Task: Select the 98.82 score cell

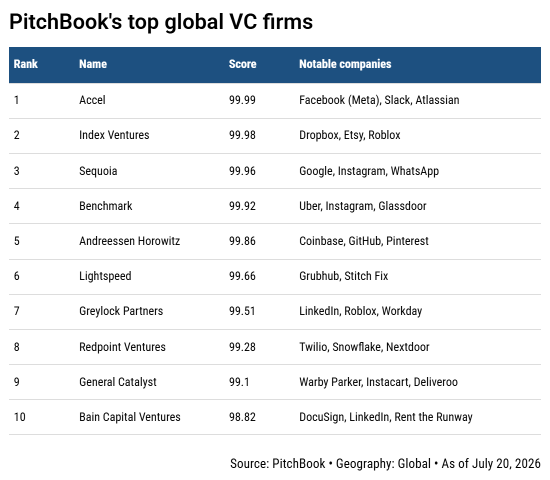Action: tap(242, 417)
